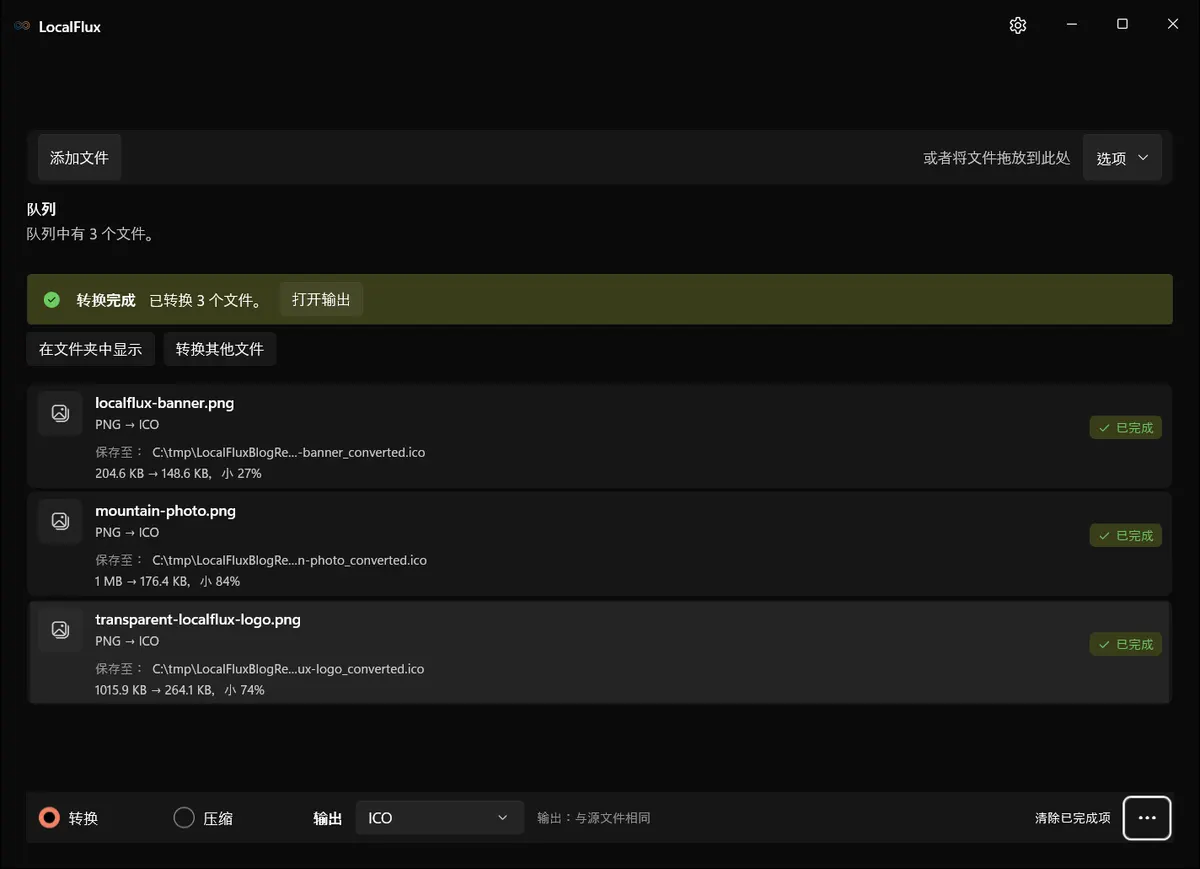Open the ICO output format dropdown
1200x869 pixels.
coord(440,818)
